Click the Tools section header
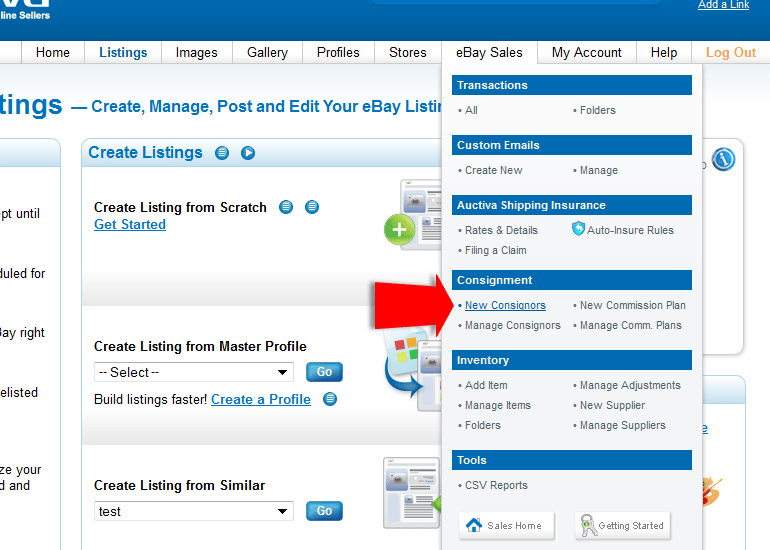The image size is (770, 550). click(x=572, y=460)
